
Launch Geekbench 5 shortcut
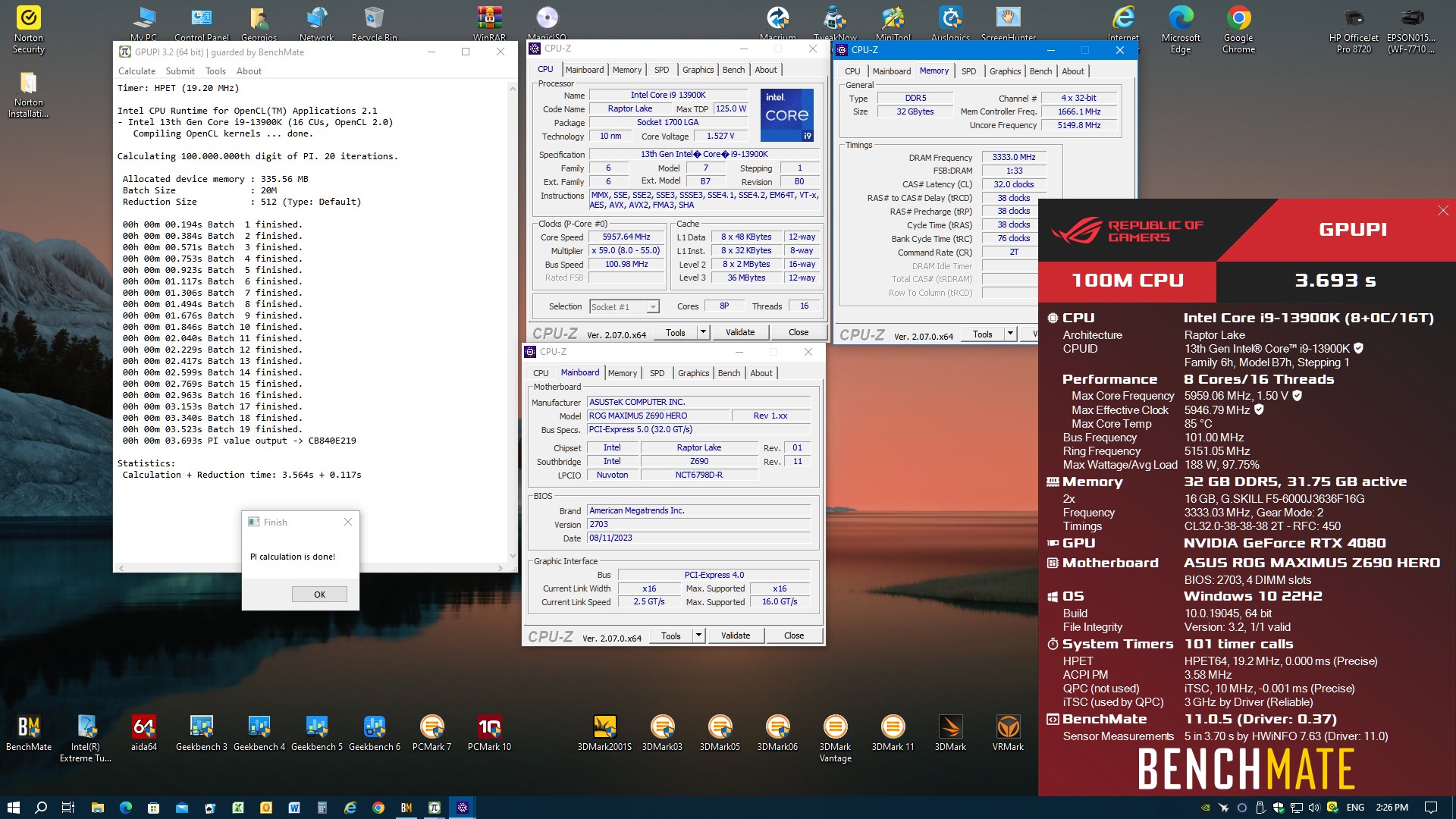coord(317,733)
